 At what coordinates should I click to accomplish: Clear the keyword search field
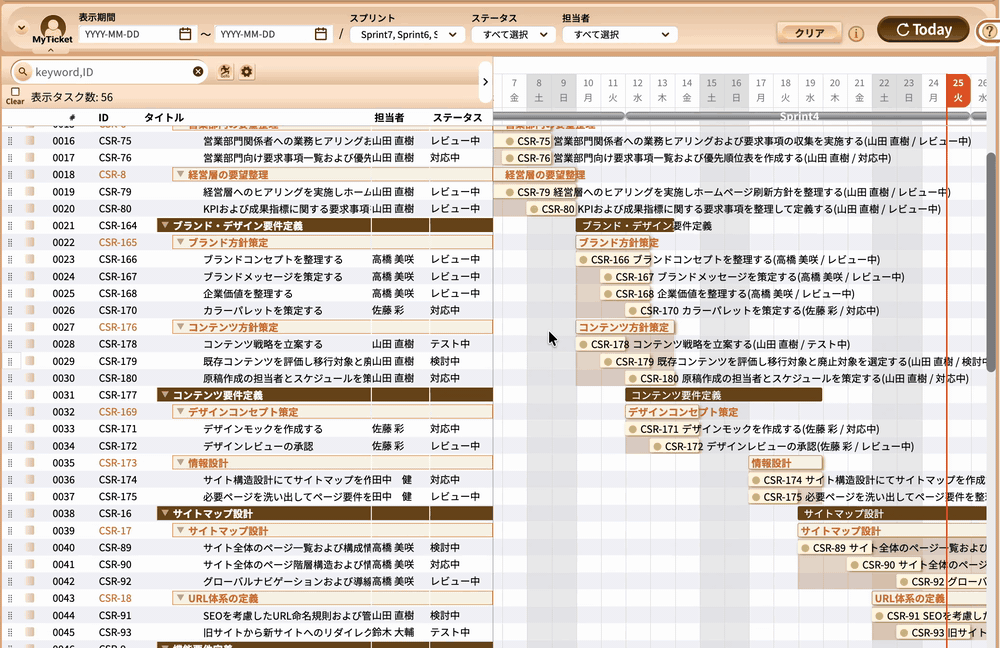pos(198,71)
